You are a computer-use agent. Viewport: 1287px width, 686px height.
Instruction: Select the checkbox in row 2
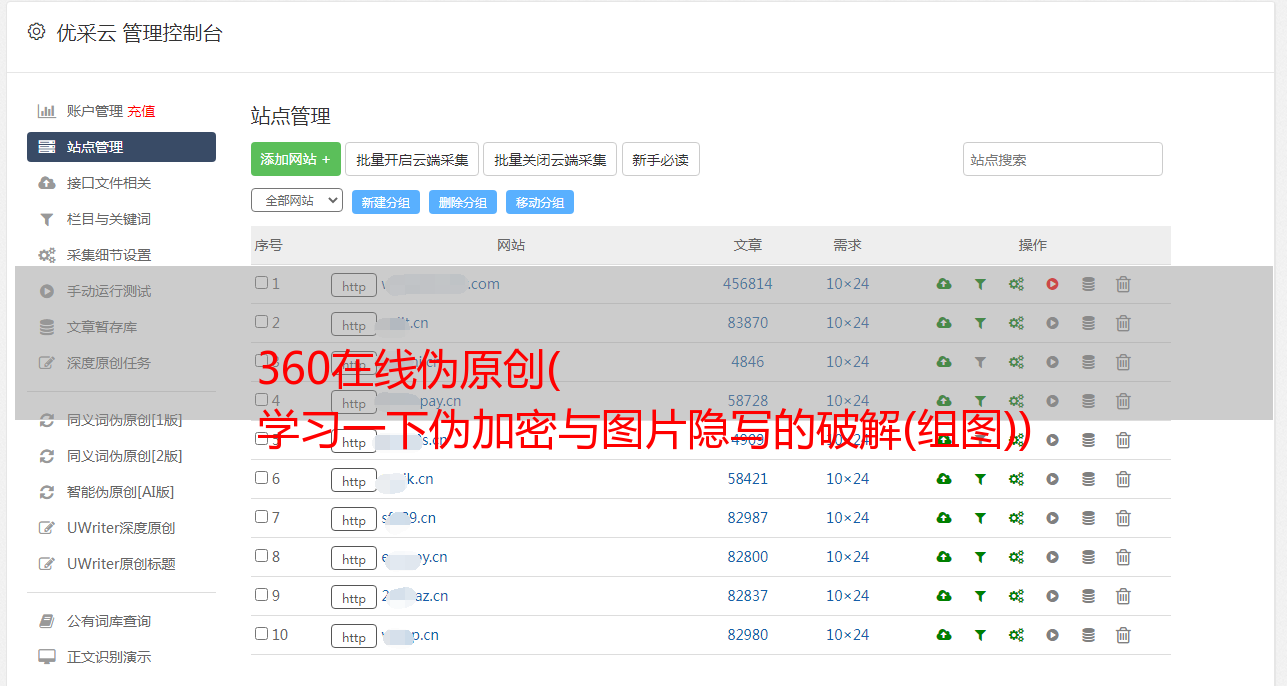point(261,322)
